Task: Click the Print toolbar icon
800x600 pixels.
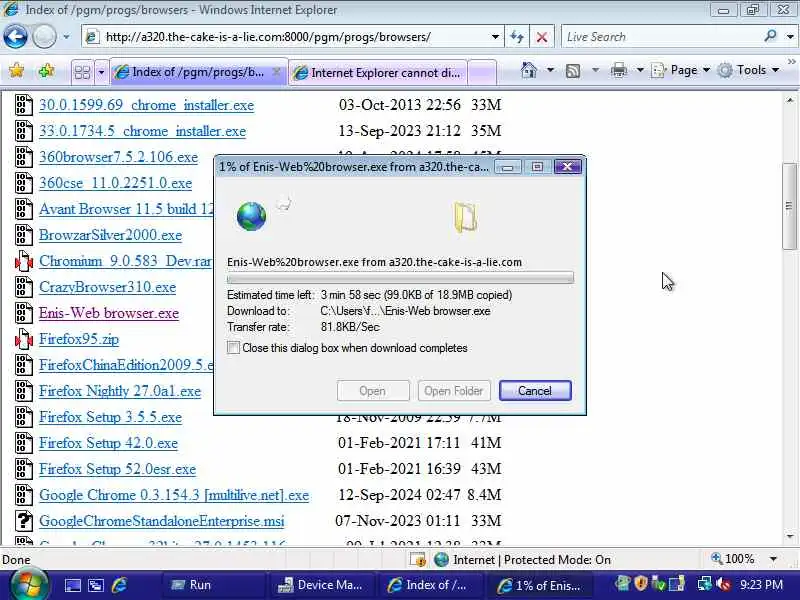Action: [x=618, y=70]
